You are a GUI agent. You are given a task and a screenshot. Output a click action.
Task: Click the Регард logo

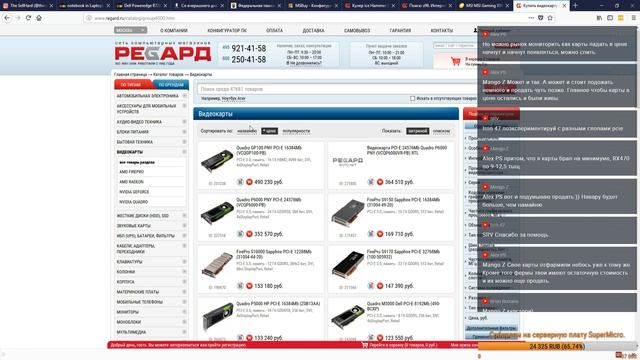pos(162,53)
